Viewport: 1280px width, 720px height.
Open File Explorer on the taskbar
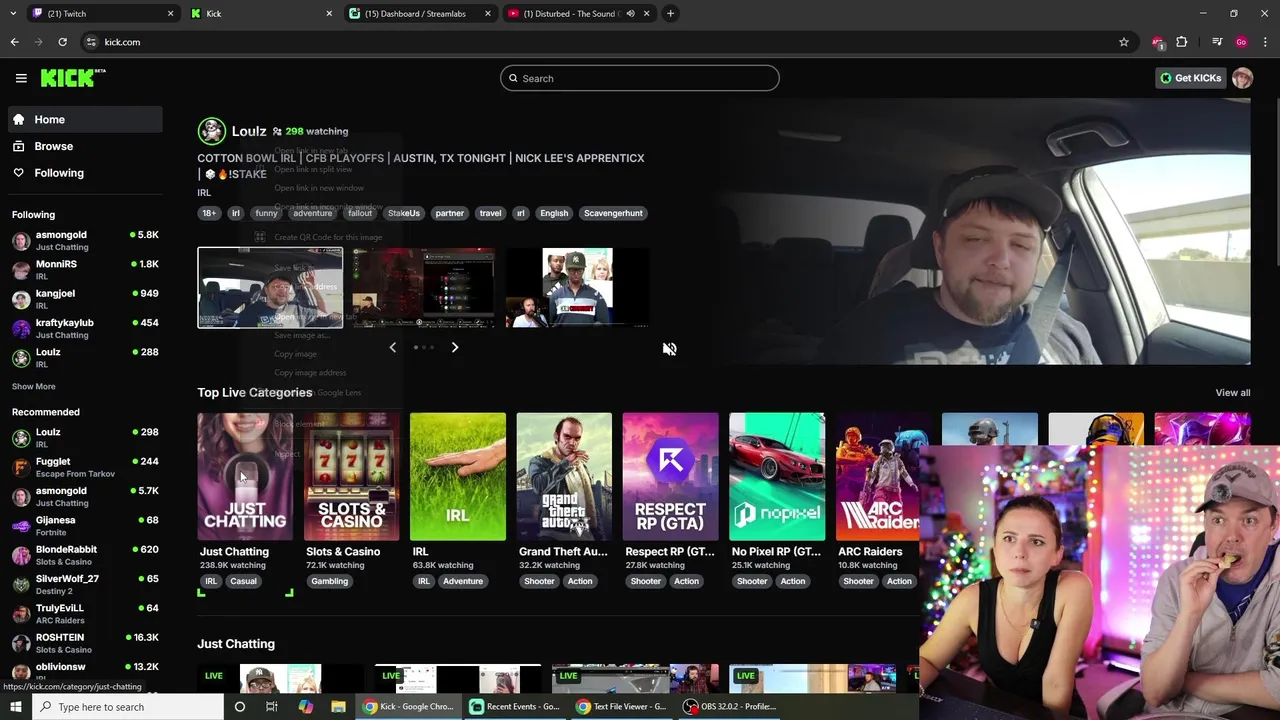[339, 707]
